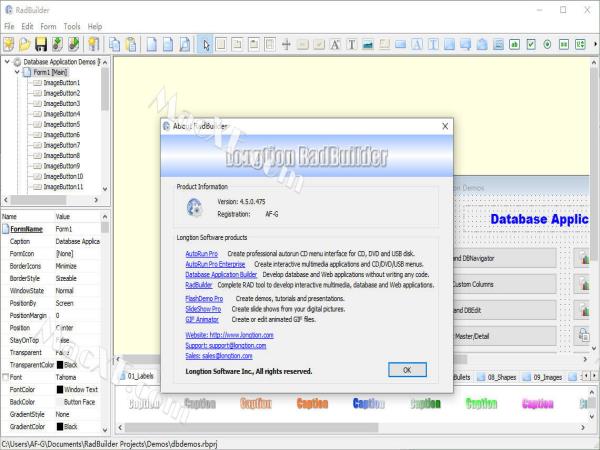Select the blue outlined A component icon
Screen dimensions: 600x450
click(x=417, y=44)
